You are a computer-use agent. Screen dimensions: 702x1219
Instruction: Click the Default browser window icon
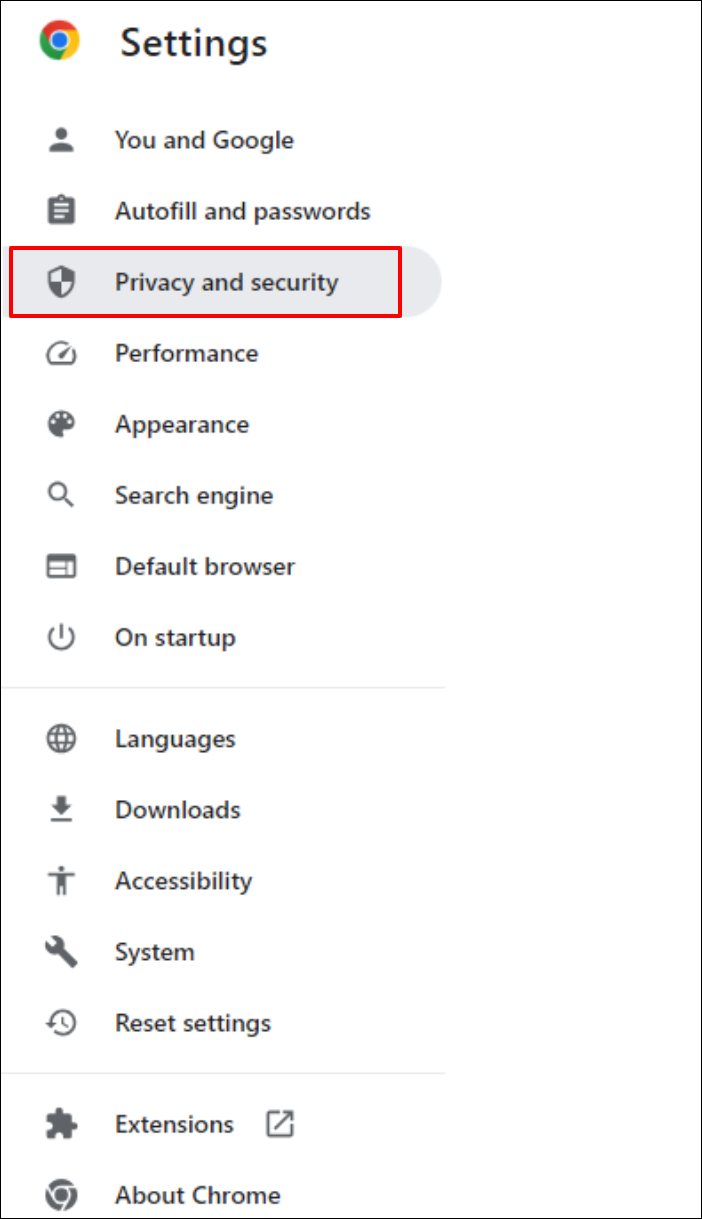(61, 566)
